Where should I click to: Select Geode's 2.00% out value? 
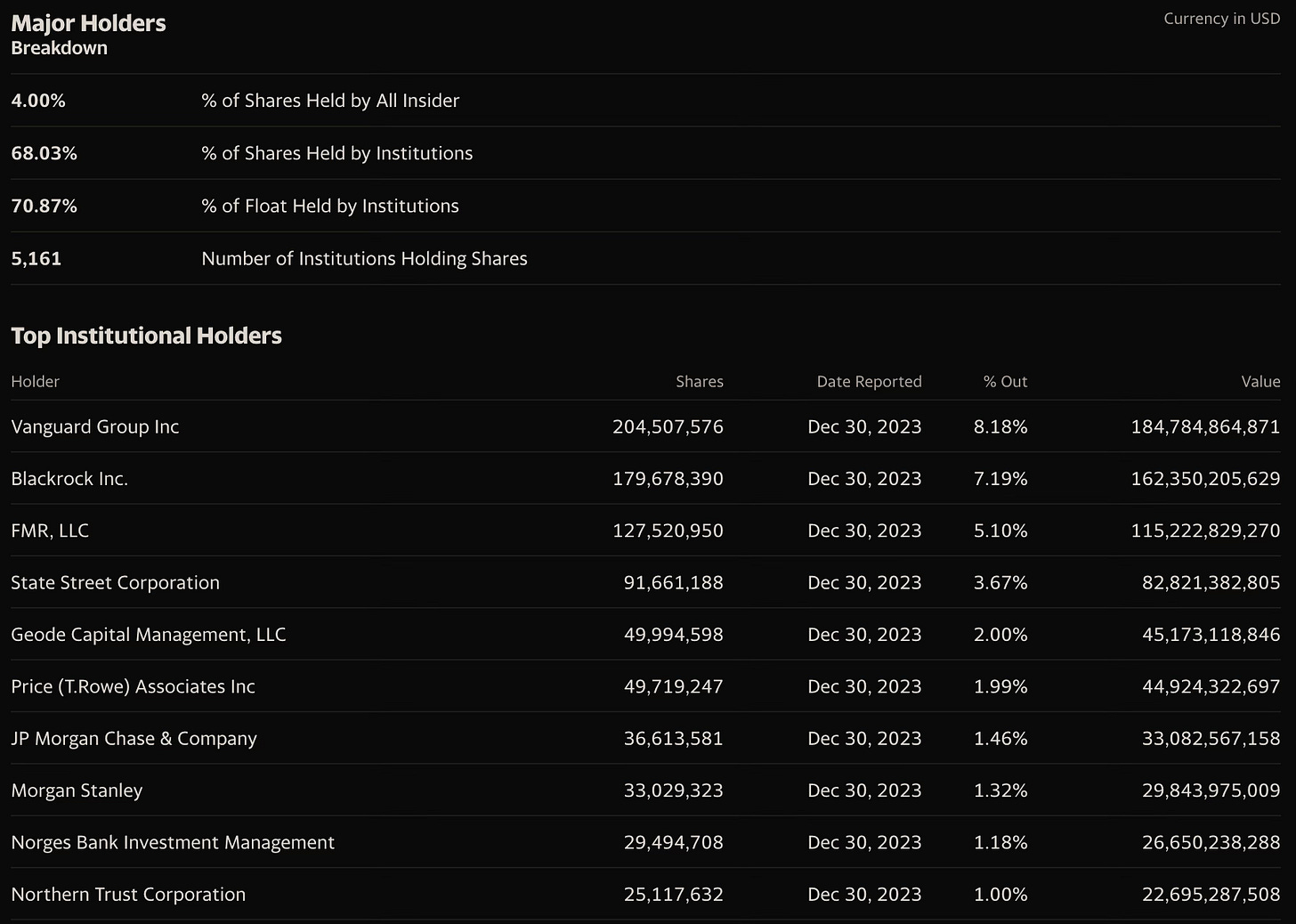1000,635
